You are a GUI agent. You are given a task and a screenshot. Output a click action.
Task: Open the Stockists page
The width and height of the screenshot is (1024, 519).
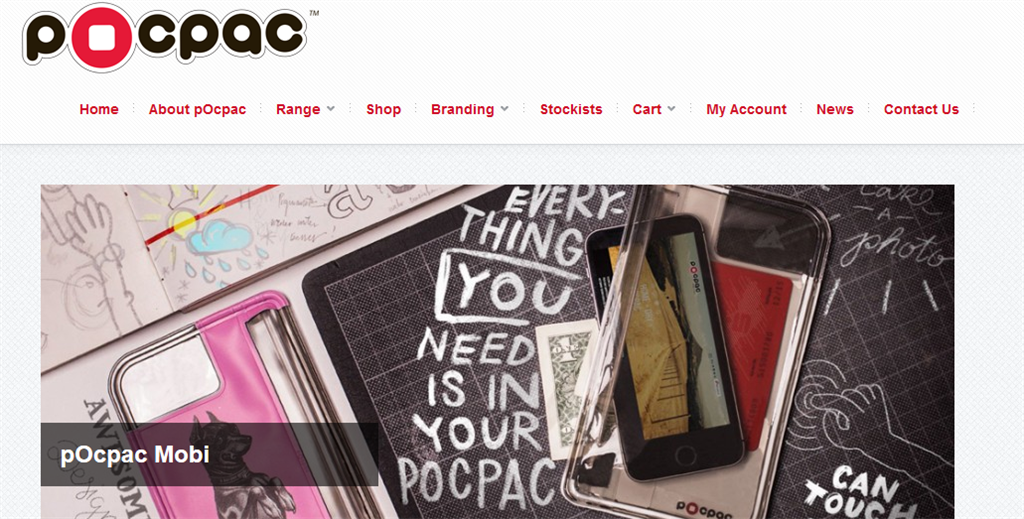(x=571, y=109)
